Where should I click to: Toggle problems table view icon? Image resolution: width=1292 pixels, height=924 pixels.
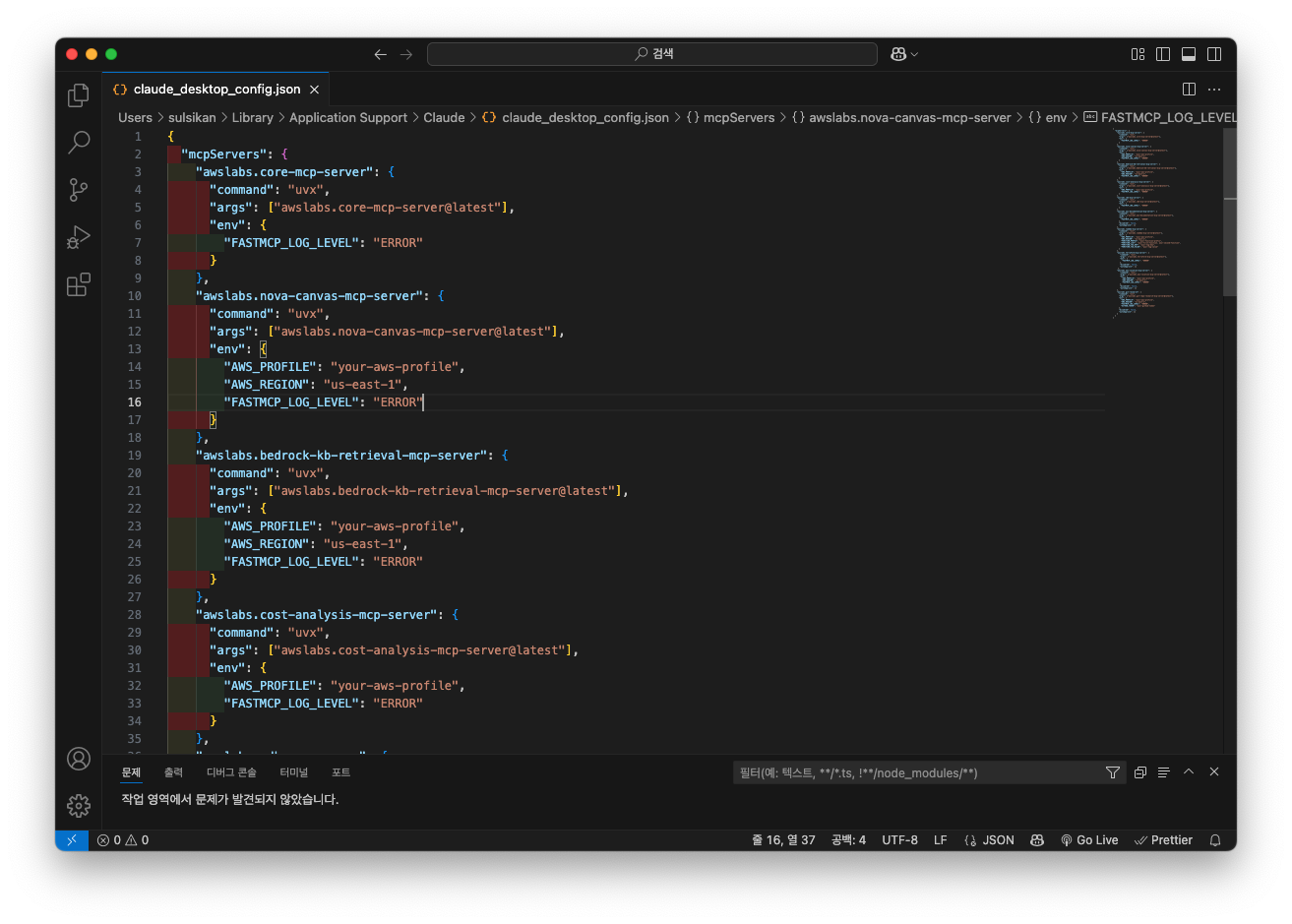(x=1164, y=772)
